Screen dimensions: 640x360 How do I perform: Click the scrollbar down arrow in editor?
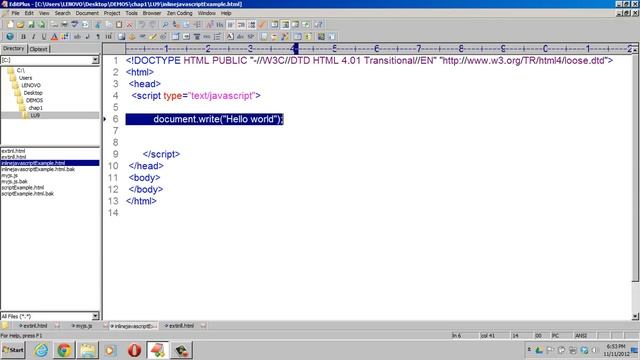[x=635, y=316]
